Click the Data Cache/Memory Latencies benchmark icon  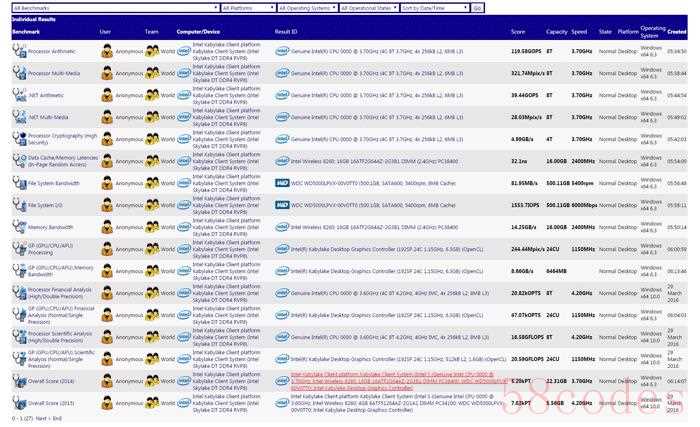point(19,161)
